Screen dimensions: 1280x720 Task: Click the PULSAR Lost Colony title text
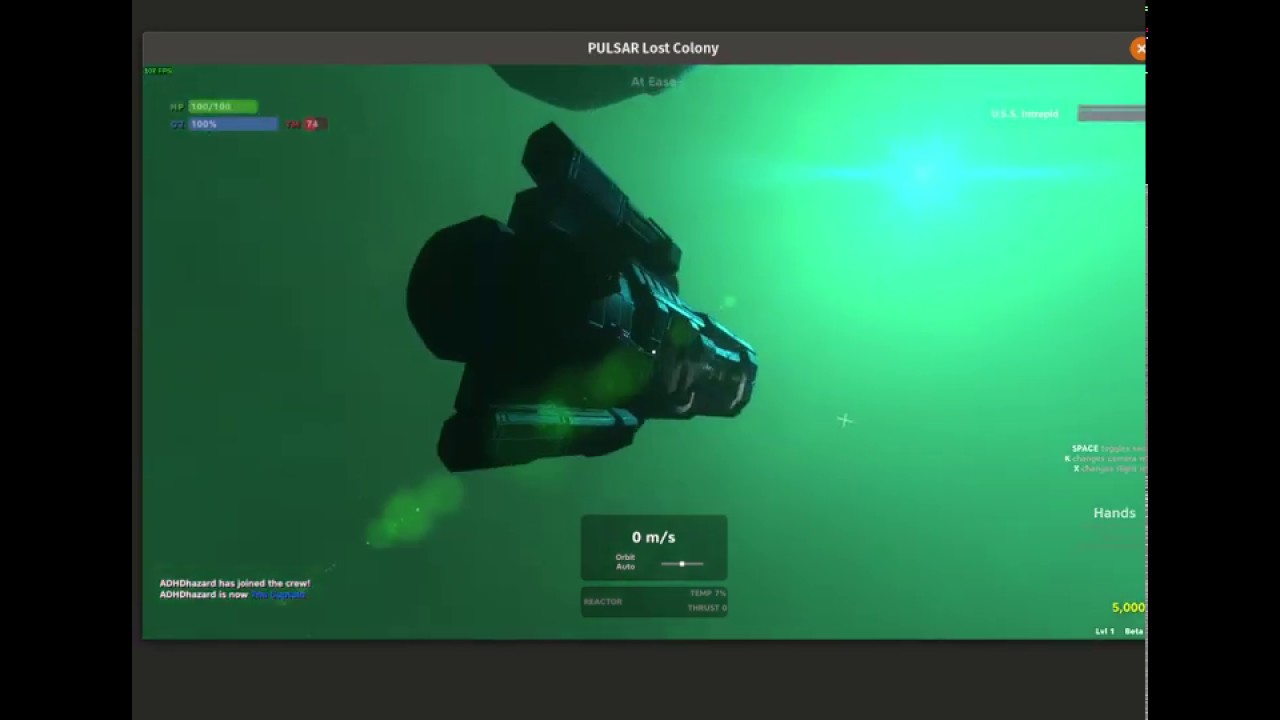(x=653, y=48)
